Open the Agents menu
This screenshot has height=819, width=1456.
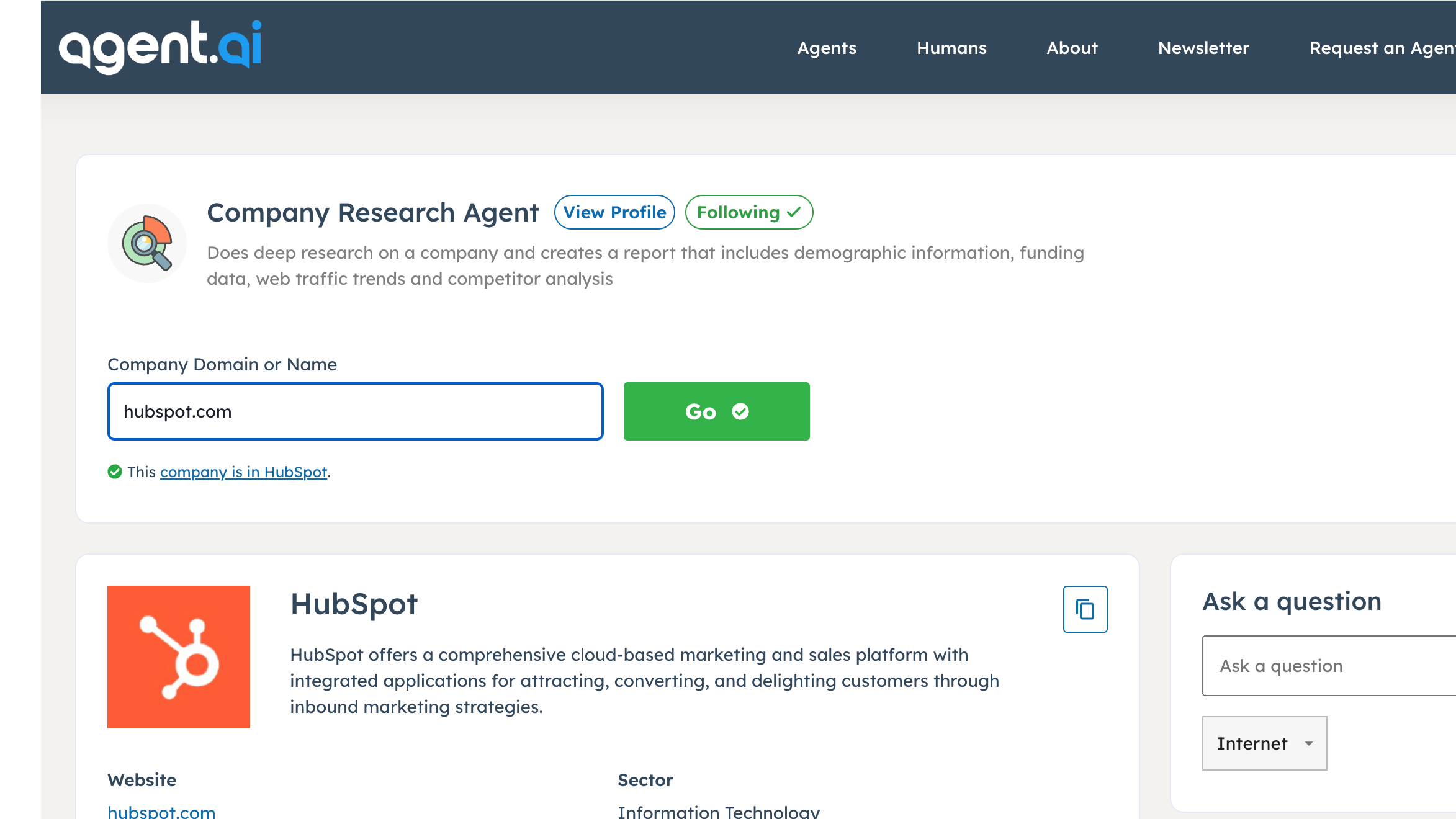[826, 48]
